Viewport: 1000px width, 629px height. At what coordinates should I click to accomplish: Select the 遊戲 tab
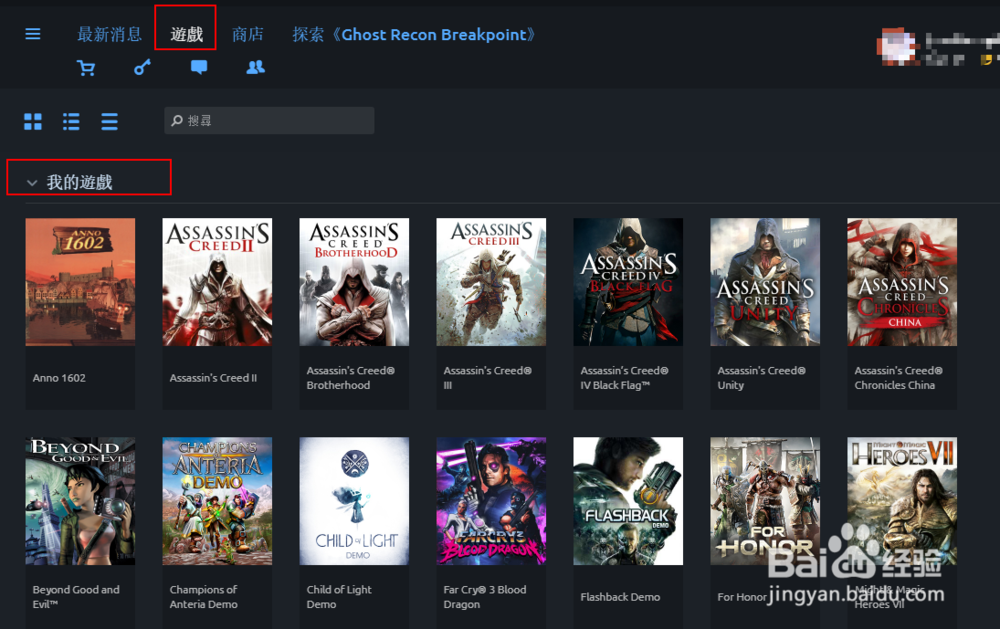[186, 34]
